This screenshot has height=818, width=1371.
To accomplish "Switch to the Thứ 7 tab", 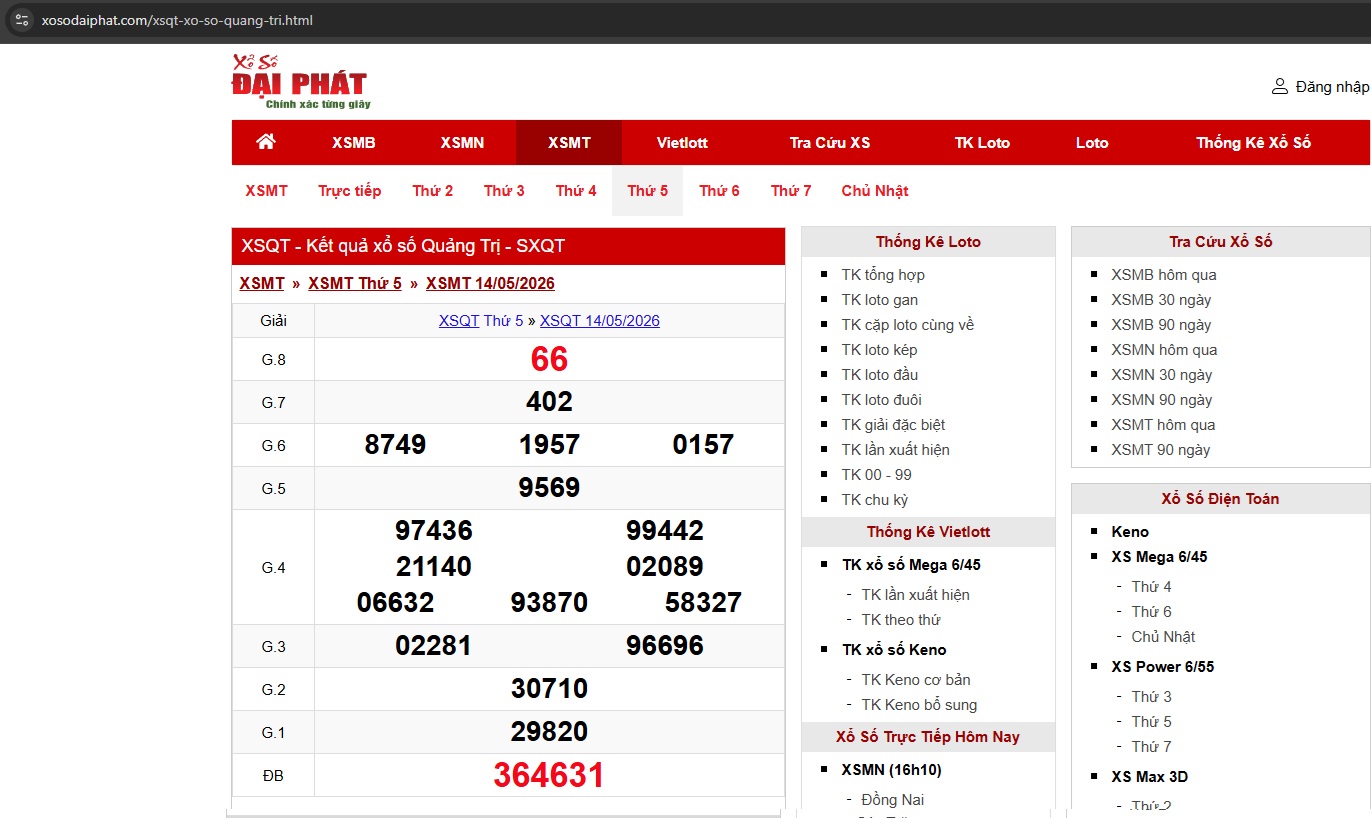I will 791,191.
